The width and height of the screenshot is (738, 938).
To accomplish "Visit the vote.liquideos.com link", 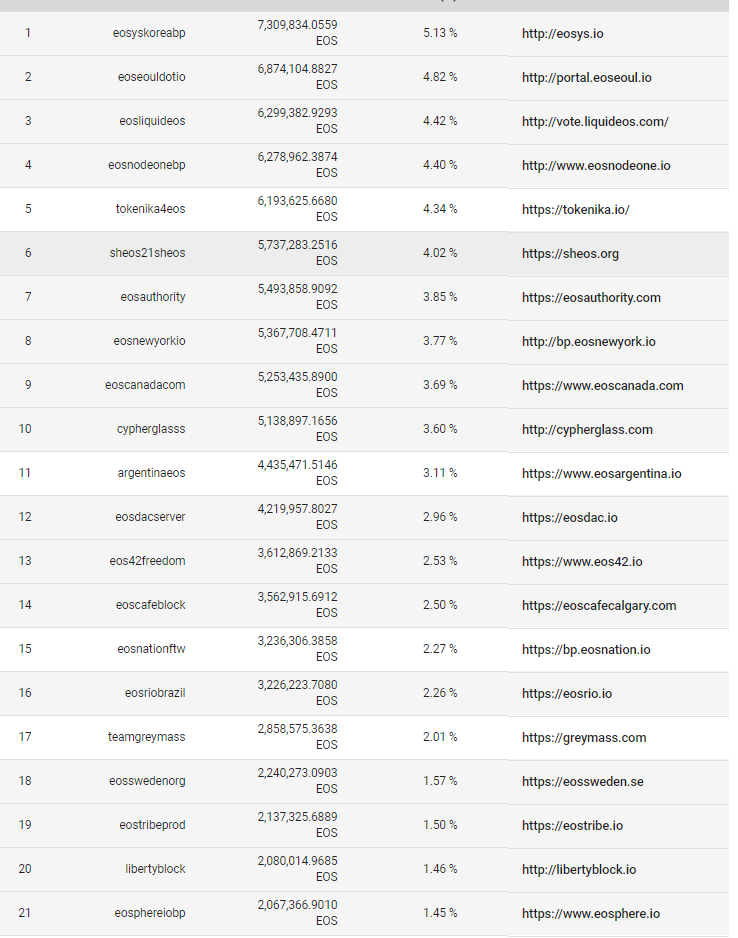I will (x=595, y=122).
